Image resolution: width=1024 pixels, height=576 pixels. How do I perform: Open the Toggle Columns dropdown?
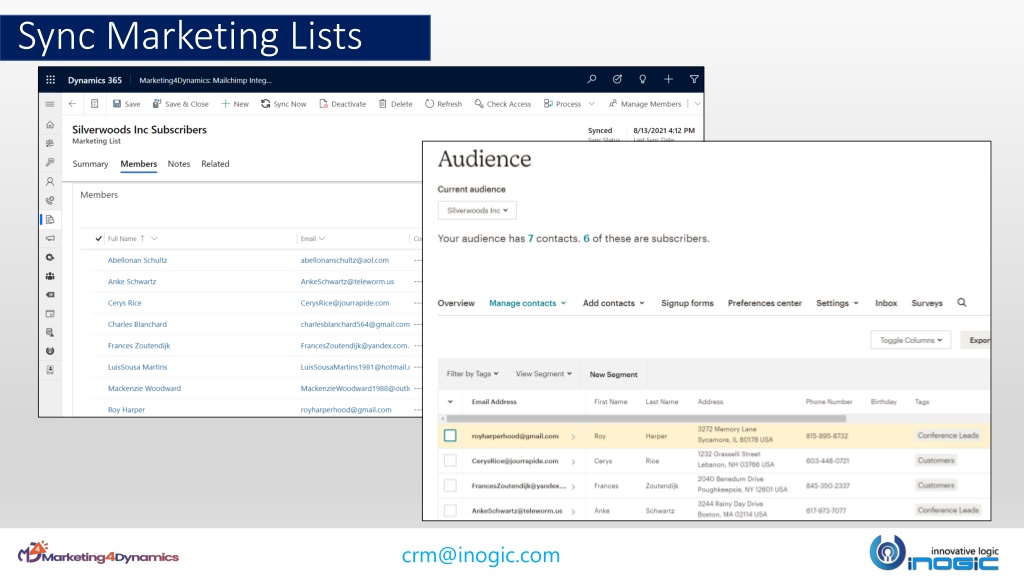(910, 340)
